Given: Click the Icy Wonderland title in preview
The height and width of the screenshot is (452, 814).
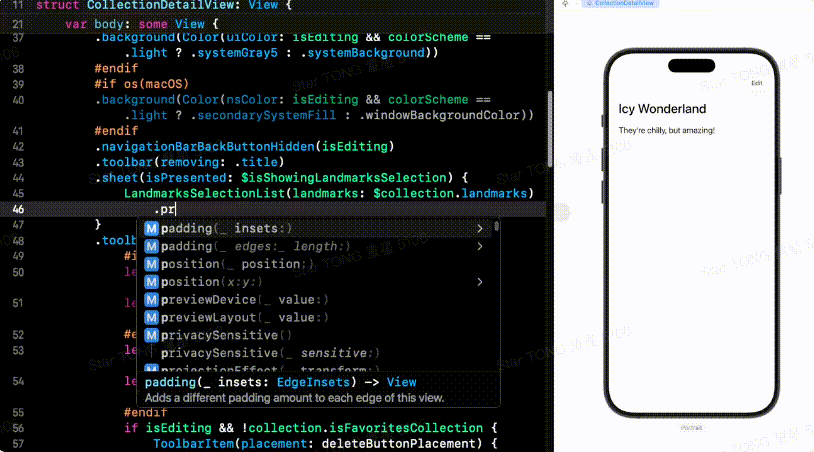Looking at the screenshot, I should click(662, 109).
